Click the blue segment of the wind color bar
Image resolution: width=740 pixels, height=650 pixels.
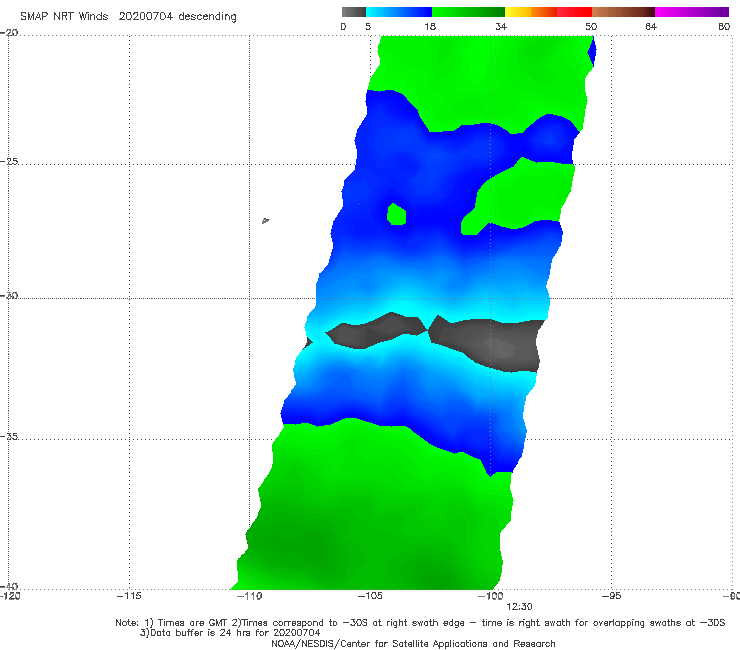tap(399, 12)
